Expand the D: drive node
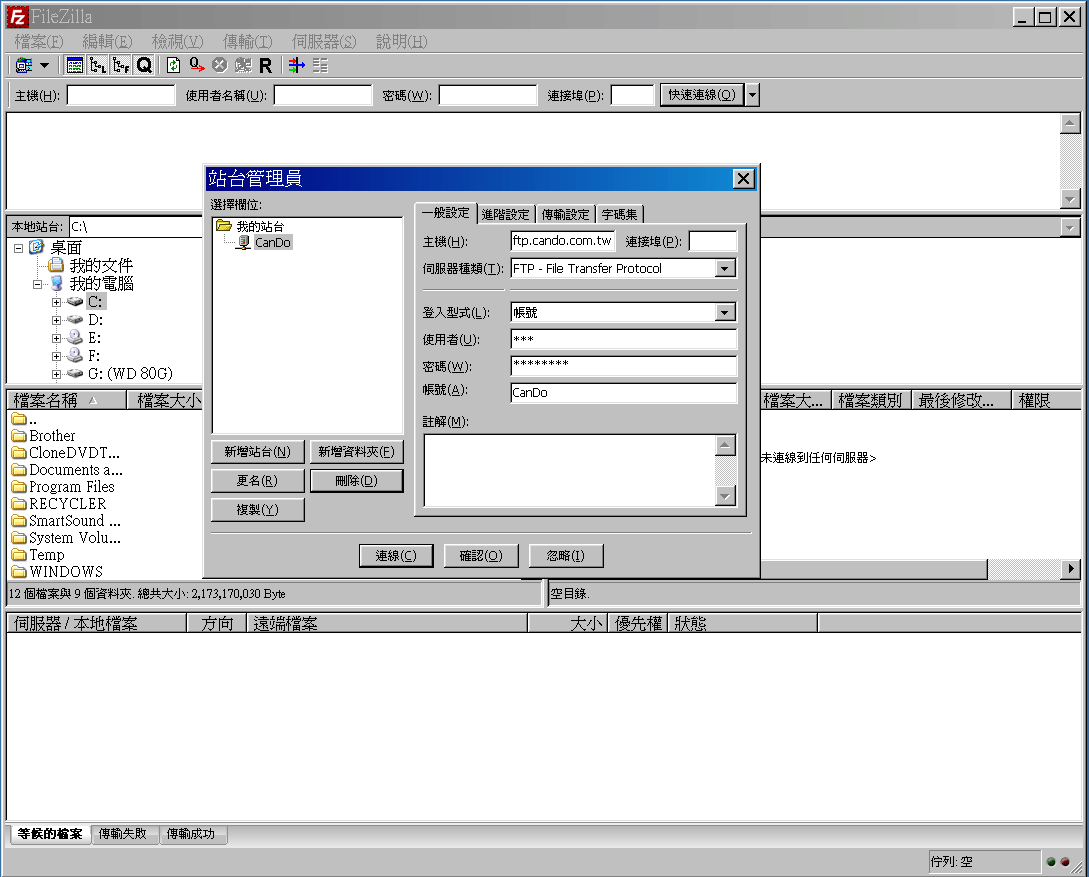Viewport: 1089px width, 877px height. (x=56, y=320)
